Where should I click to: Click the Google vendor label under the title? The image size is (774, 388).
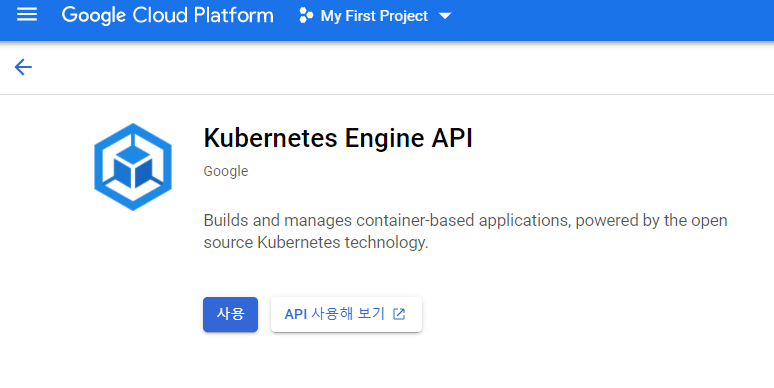[x=226, y=171]
